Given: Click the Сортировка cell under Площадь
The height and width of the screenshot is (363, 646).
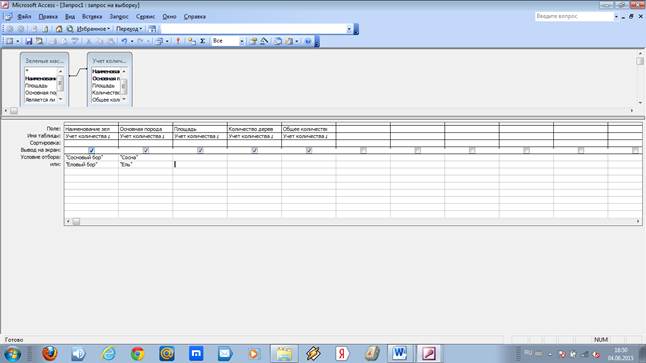Looking at the screenshot, I should pos(200,143).
